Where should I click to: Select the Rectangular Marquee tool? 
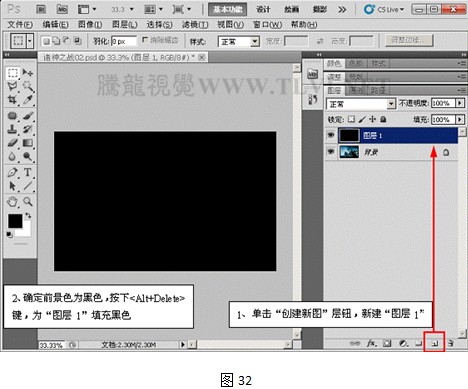(13, 73)
